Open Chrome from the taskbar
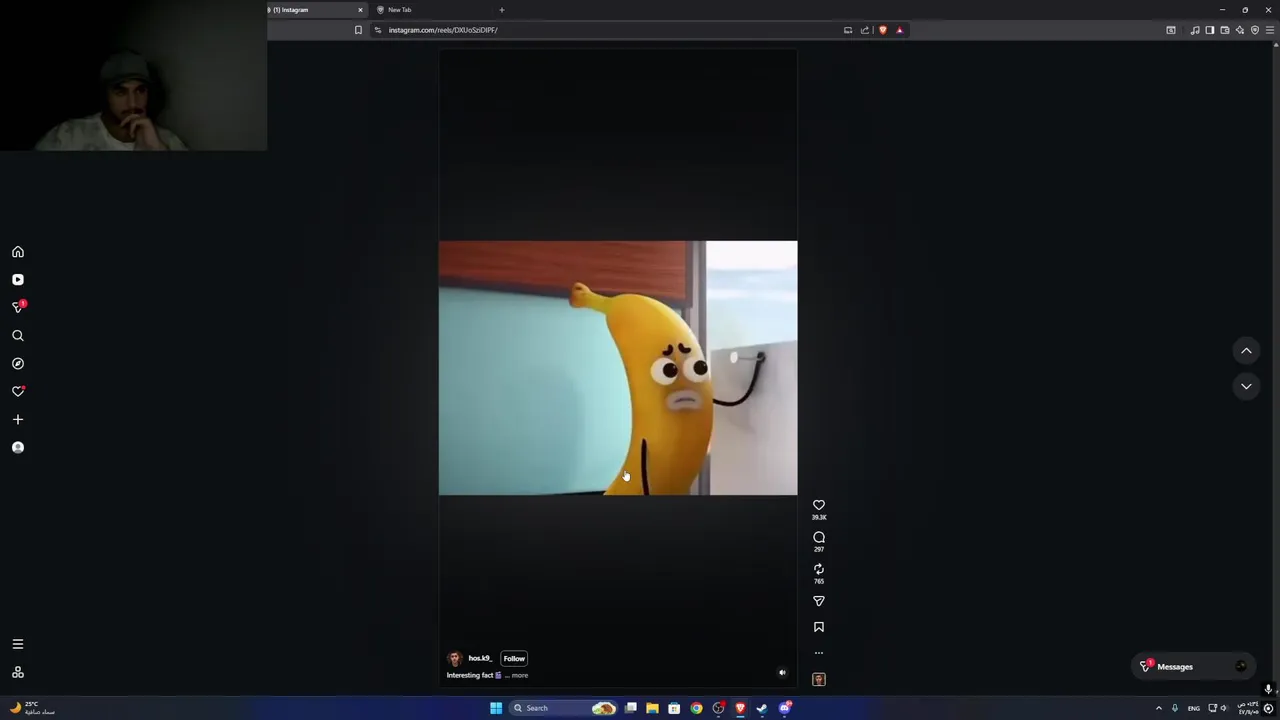Viewport: 1280px width, 720px height. (696, 708)
